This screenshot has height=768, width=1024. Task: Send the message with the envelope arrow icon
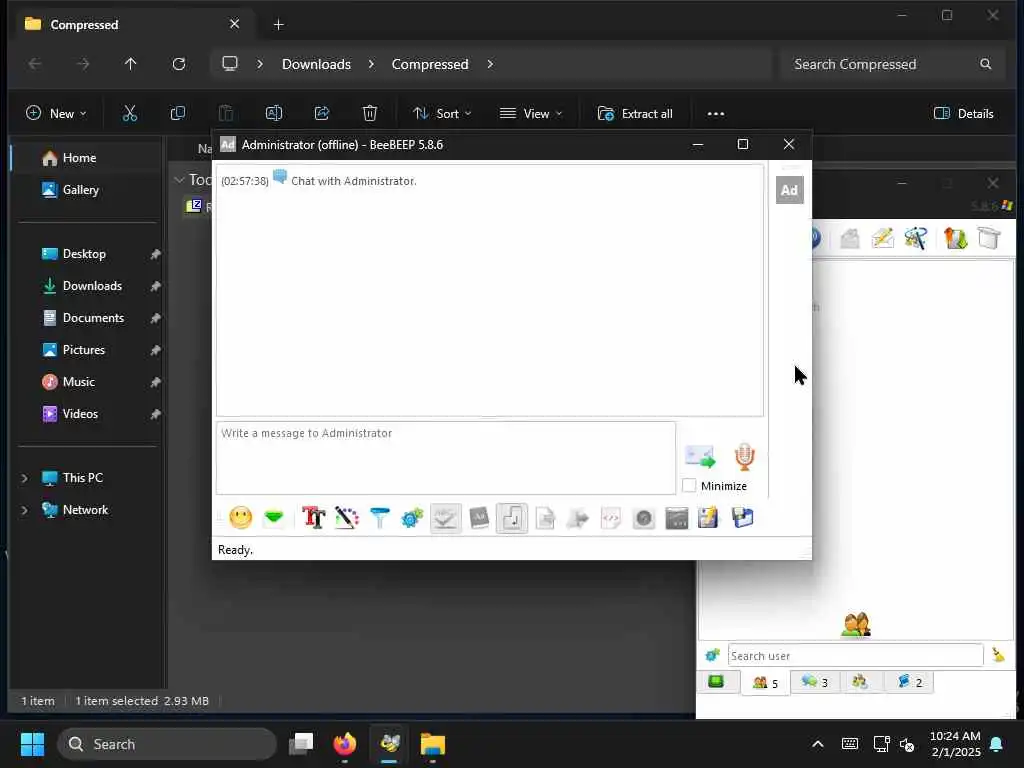click(700, 456)
